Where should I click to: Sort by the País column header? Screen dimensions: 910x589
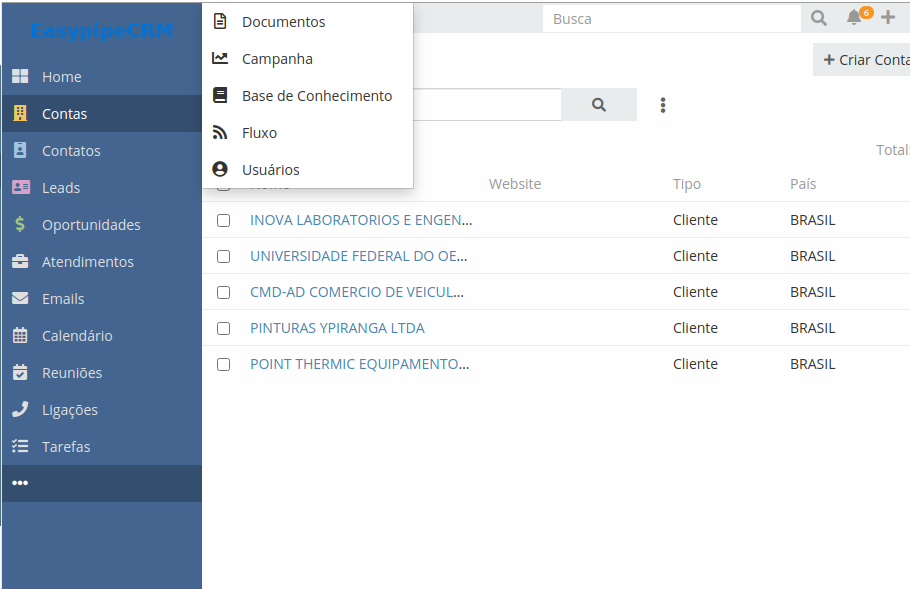pyautogui.click(x=803, y=184)
